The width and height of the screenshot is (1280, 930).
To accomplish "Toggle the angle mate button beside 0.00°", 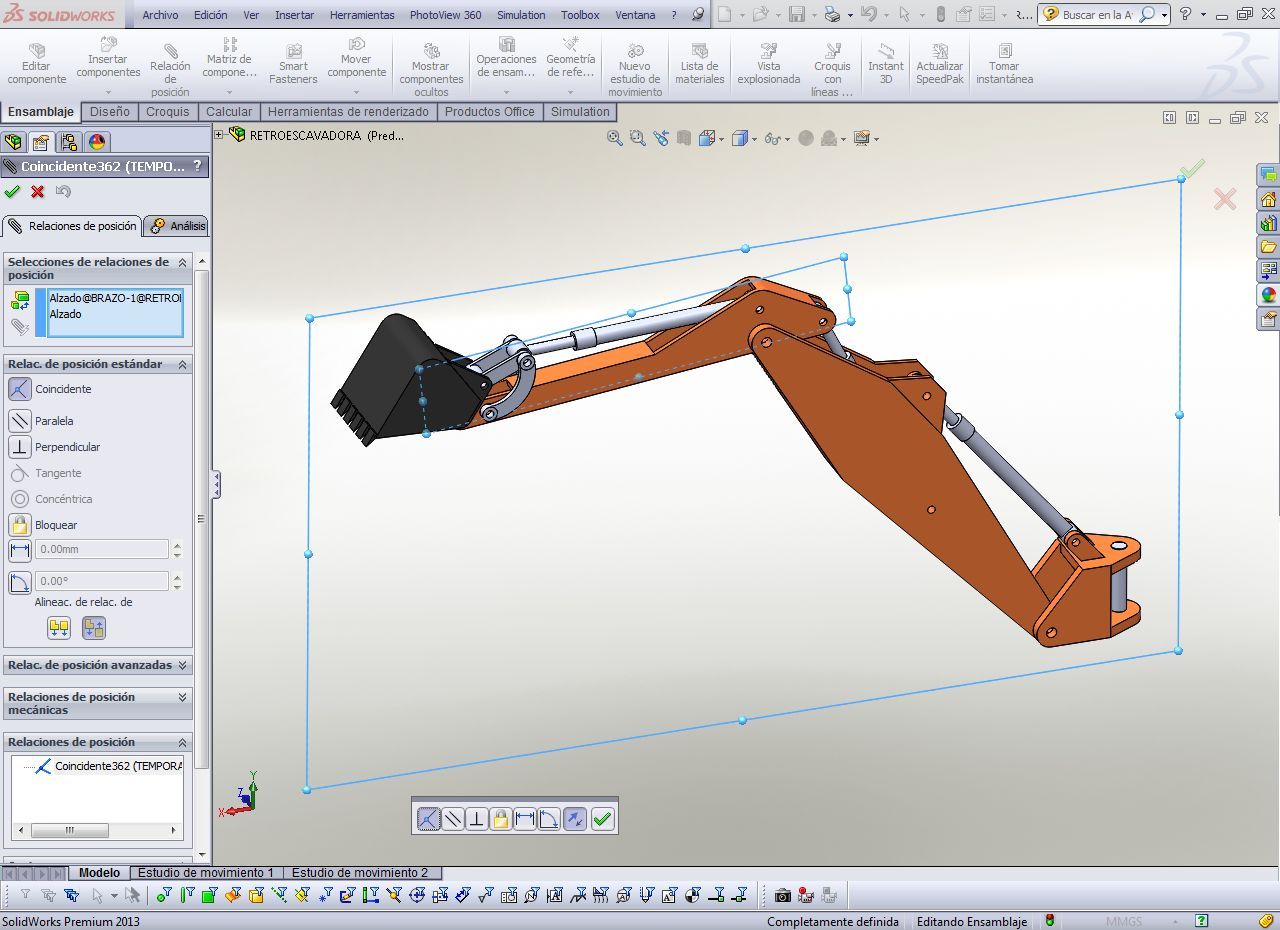I will pos(20,581).
